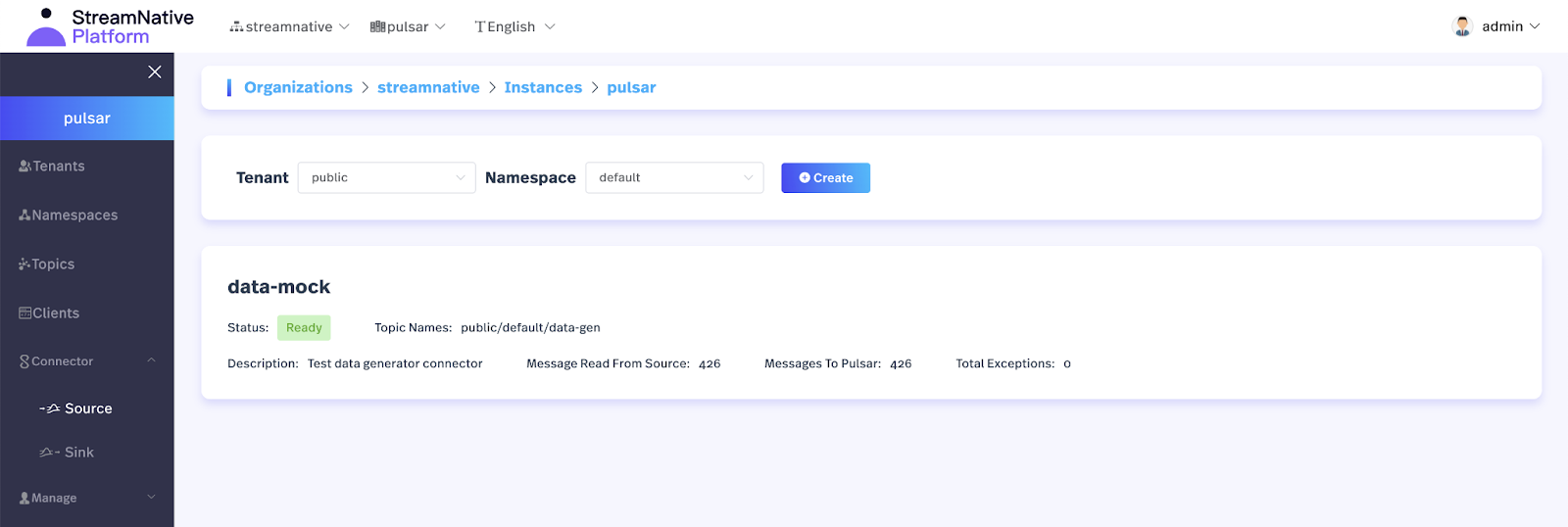Open the data-mock source connector
The height and width of the screenshot is (527, 1568).
point(279,287)
